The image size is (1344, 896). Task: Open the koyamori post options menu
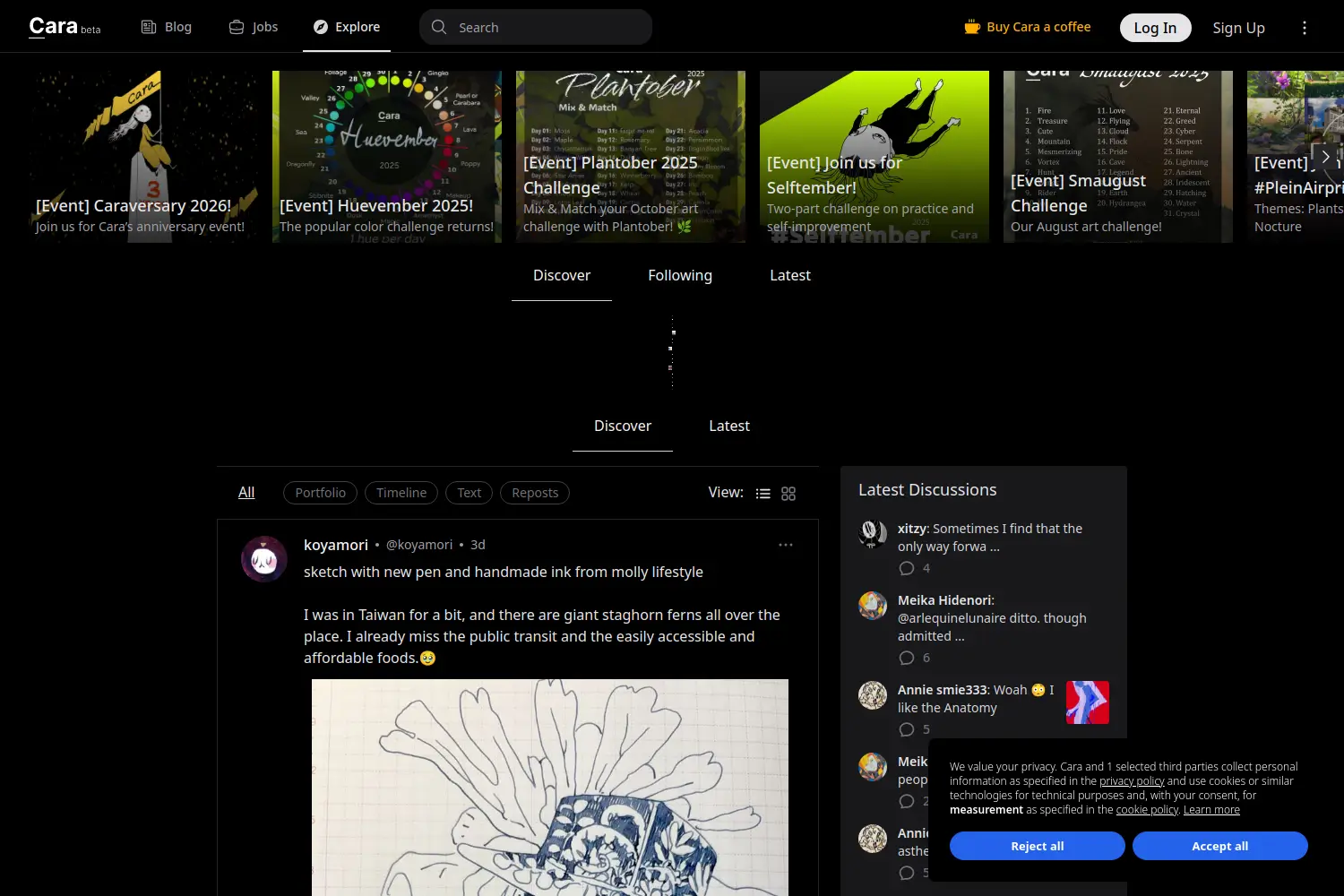[786, 545]
